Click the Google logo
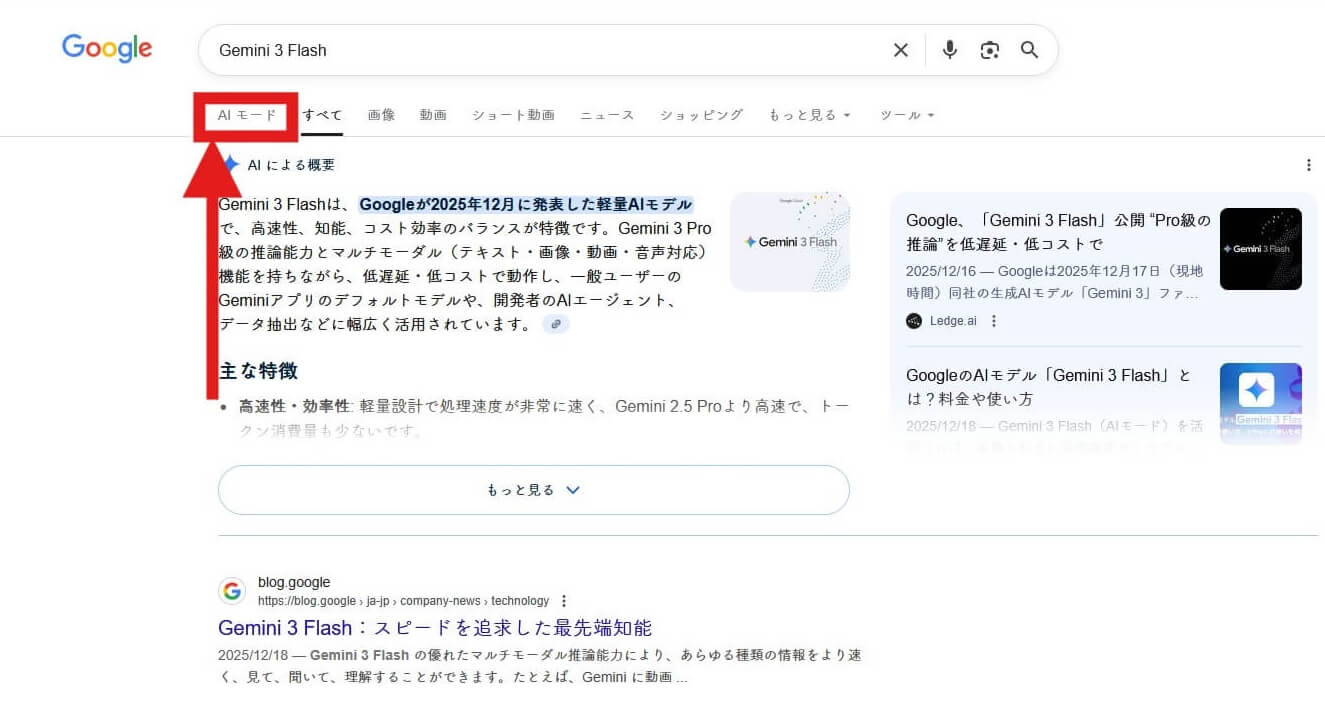The height and width of the screenshot is (702, 1325). pos(107,48)
